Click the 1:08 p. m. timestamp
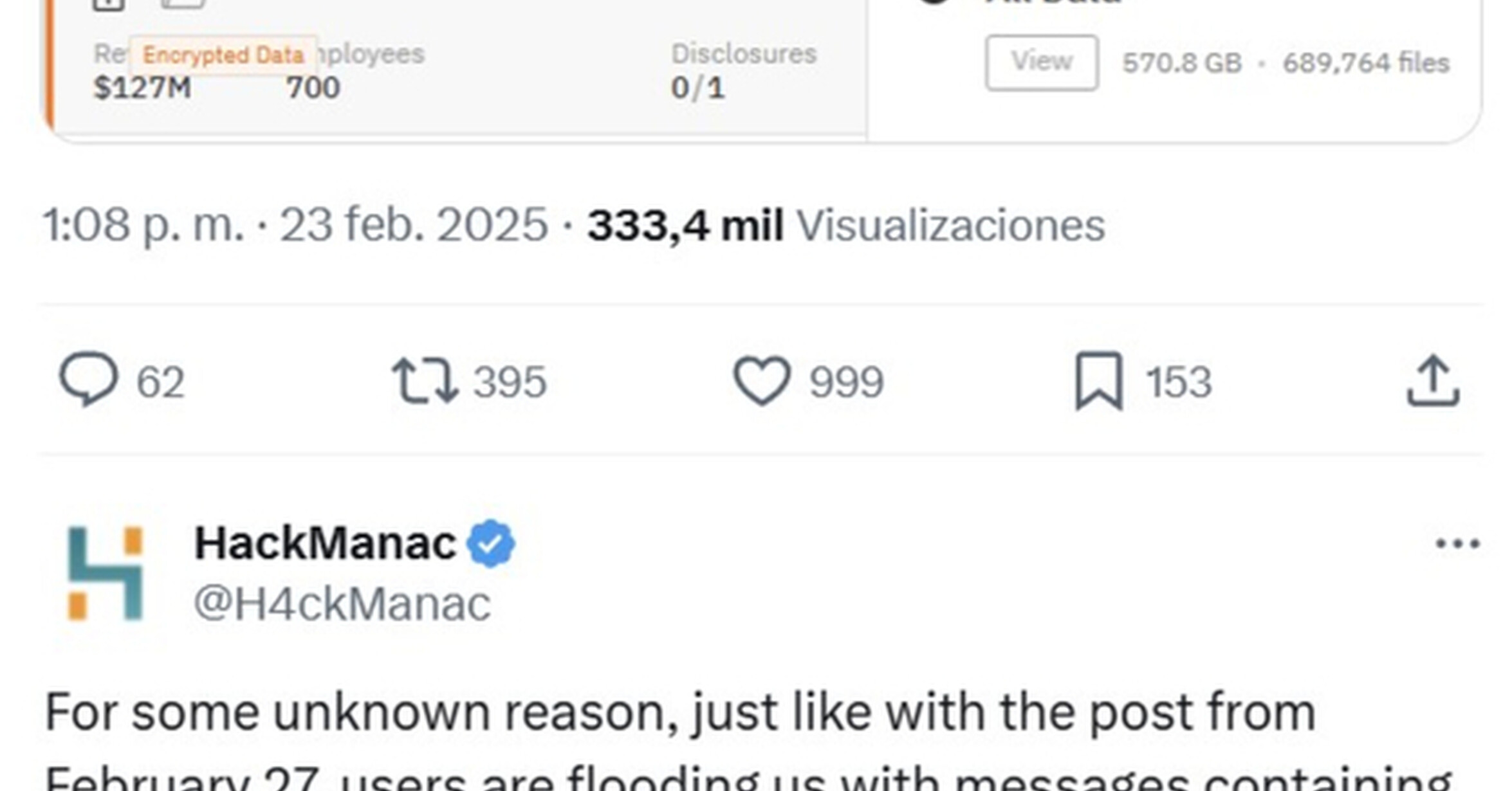Screen dimensions: 1512x791 pos(143,225)
